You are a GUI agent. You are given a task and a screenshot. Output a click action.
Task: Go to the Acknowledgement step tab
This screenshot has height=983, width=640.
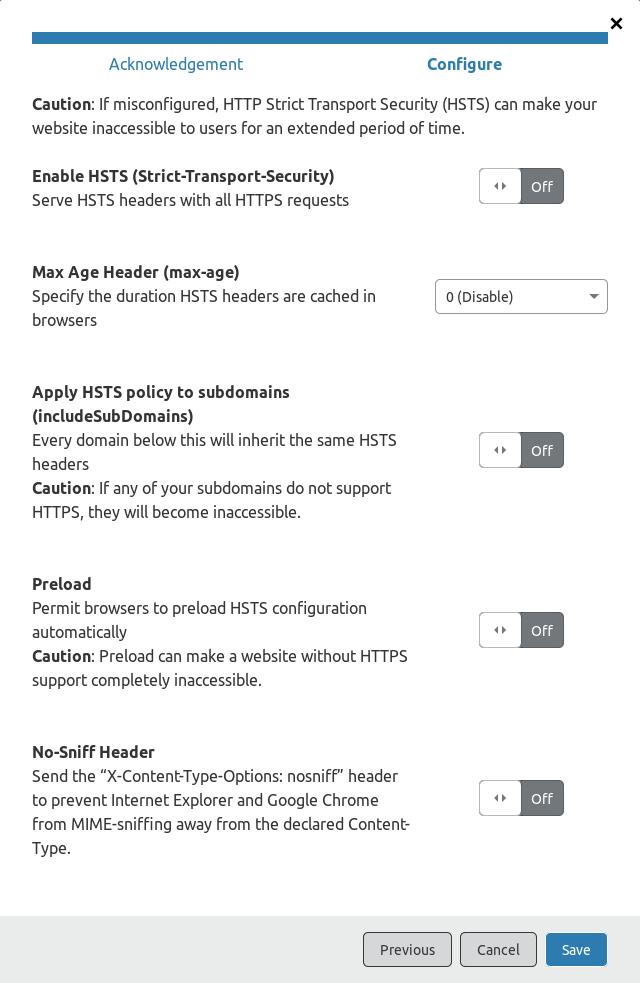176,64
